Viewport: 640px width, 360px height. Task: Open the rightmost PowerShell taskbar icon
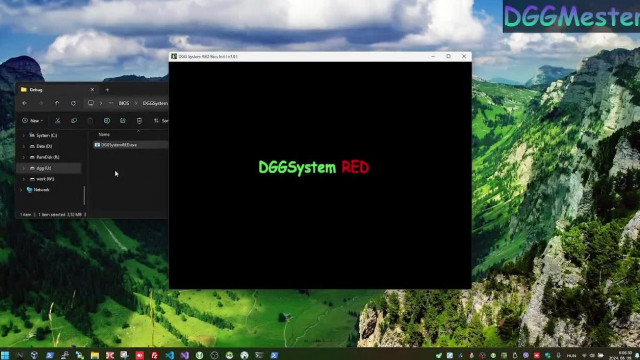click(x=274, y=356)
